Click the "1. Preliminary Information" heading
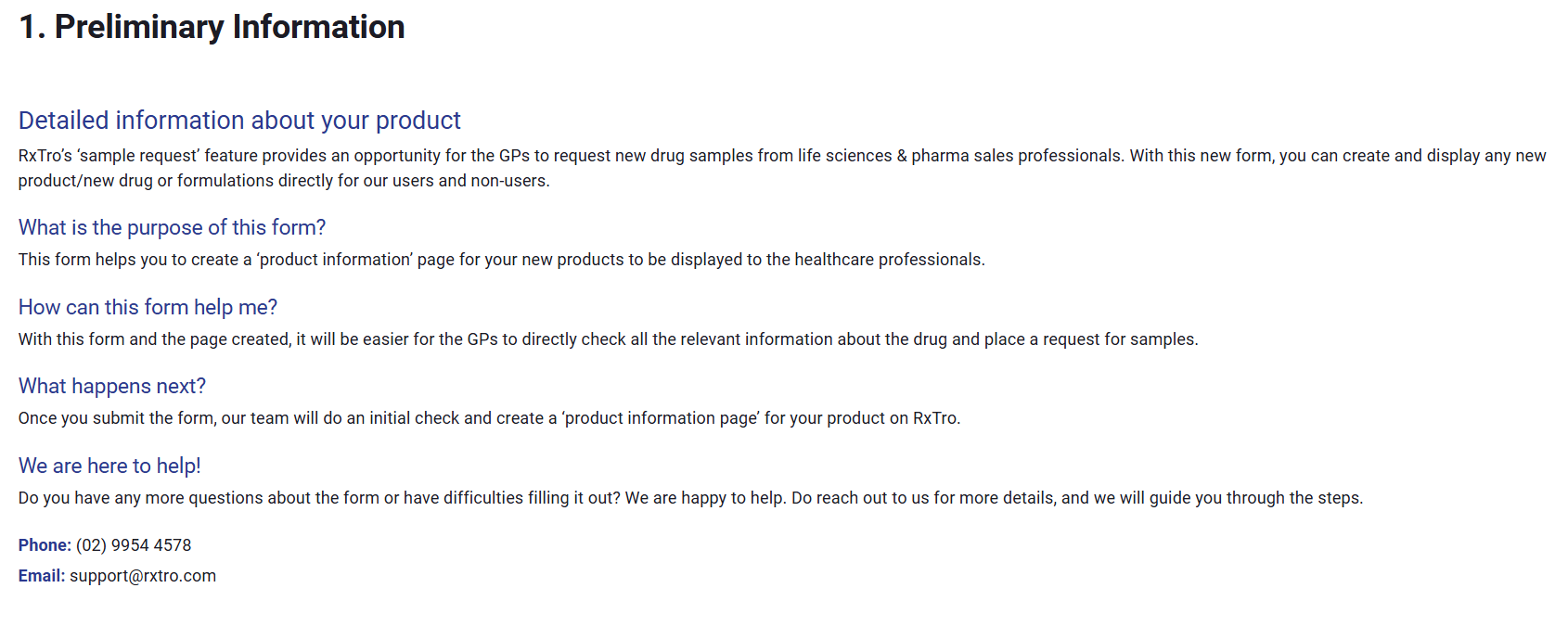Screen dimensions: 1568x639 pos(212,27)
